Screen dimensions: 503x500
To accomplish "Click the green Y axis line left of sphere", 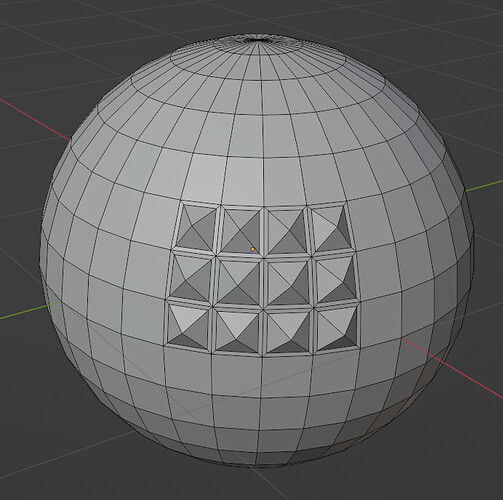I will tap(31, 310).
